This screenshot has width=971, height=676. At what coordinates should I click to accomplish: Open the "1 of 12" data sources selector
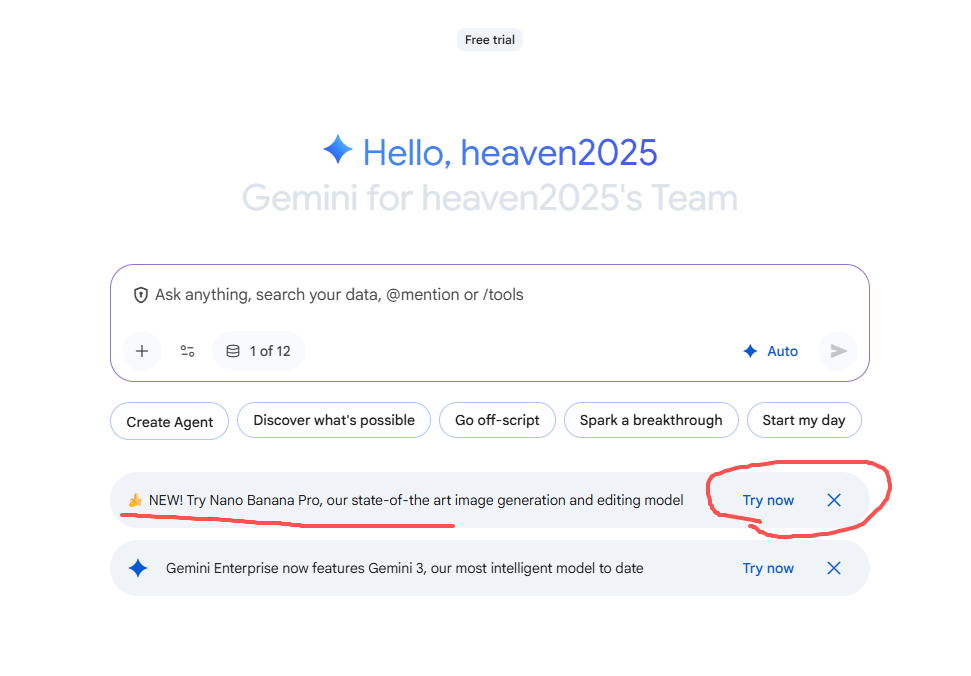click(x=259, y=351)
